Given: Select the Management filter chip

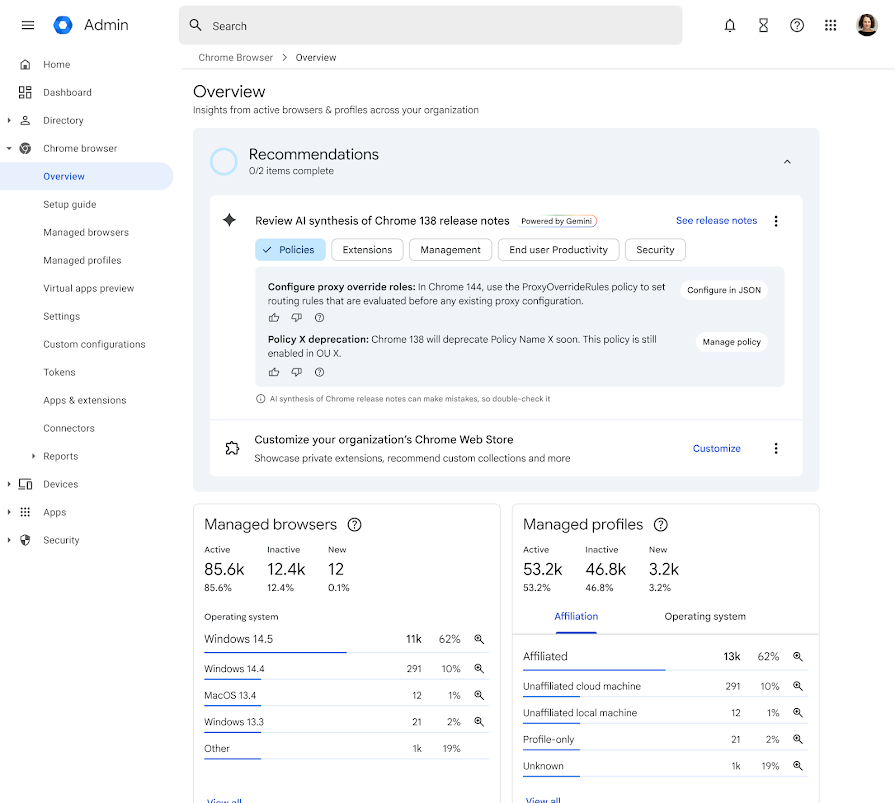Looking at the screenshot, I should point(450,249).
